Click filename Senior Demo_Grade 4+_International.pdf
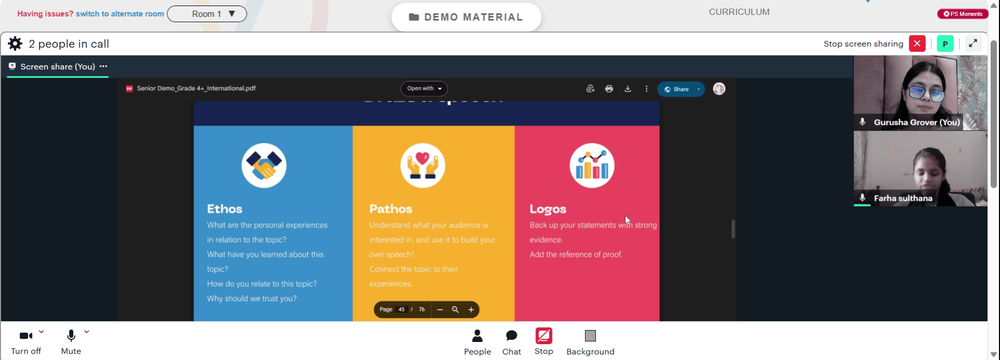The width and height of the screenshot is (1000, 360). 196,89
